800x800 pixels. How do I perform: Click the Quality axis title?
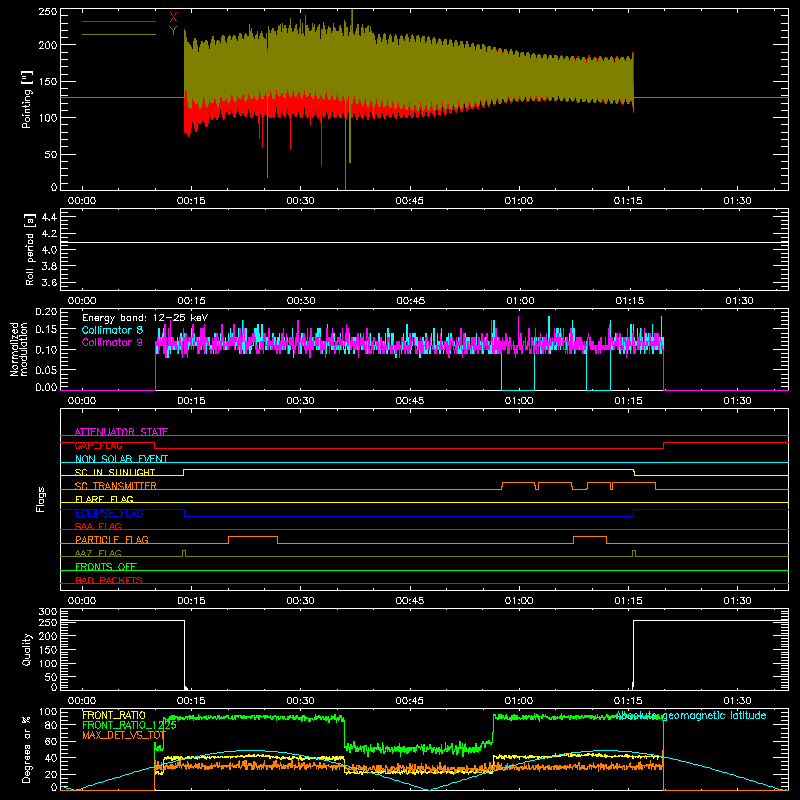[27, 649]
